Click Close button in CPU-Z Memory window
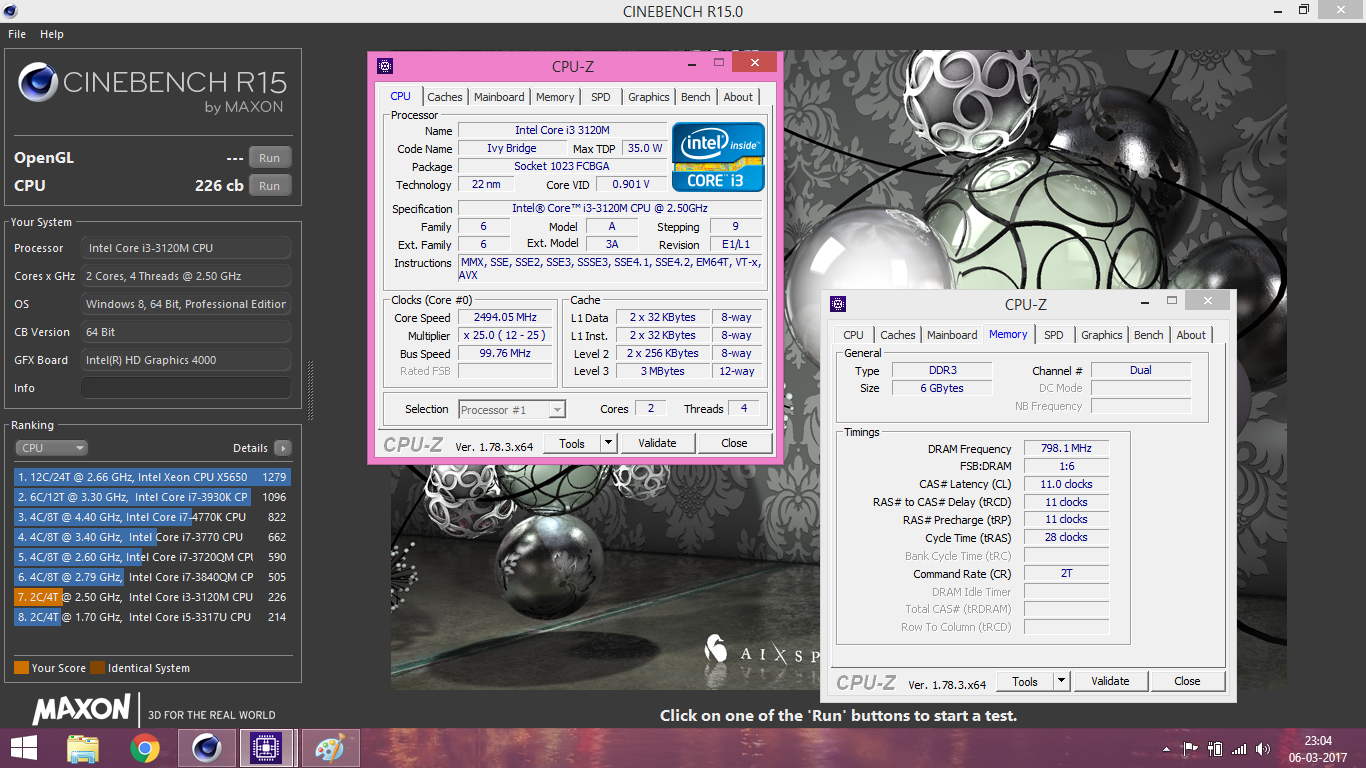The image size is (1366, 768). [1187, 681]
